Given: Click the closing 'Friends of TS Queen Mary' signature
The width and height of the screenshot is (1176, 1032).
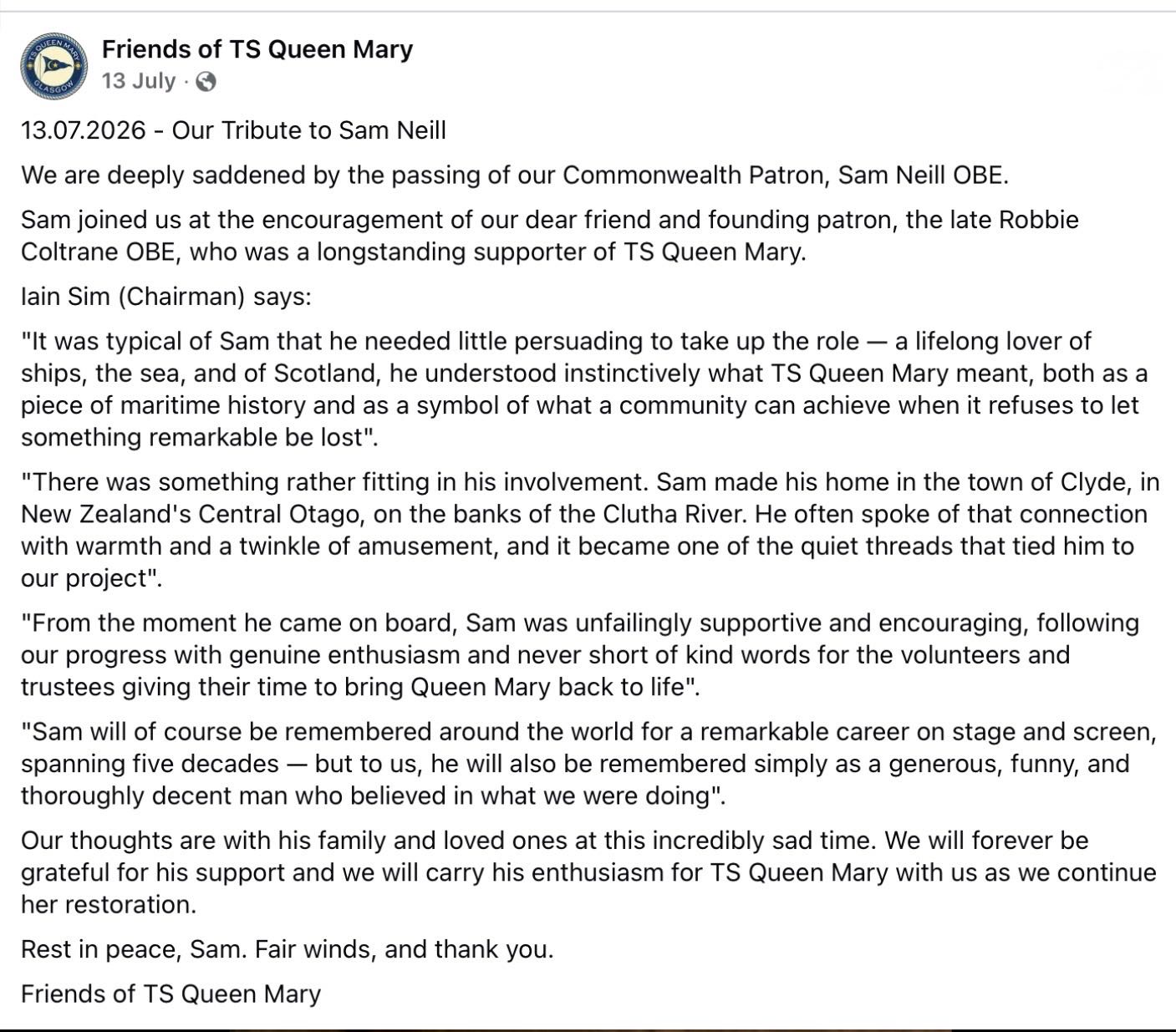Looking at the screenshot, I should click(x=171, y=994).
